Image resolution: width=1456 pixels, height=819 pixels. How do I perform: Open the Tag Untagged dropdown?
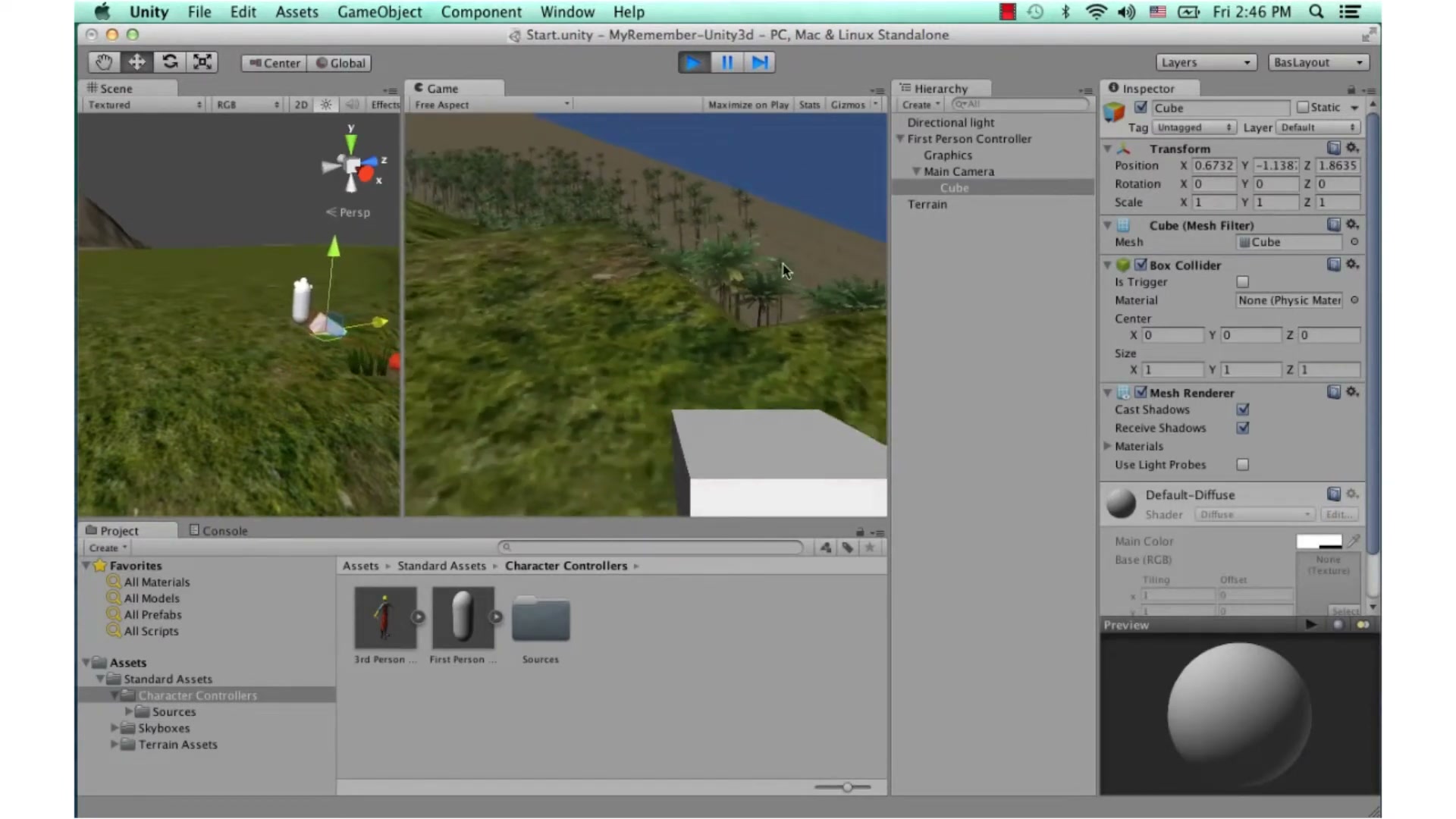1194,127
